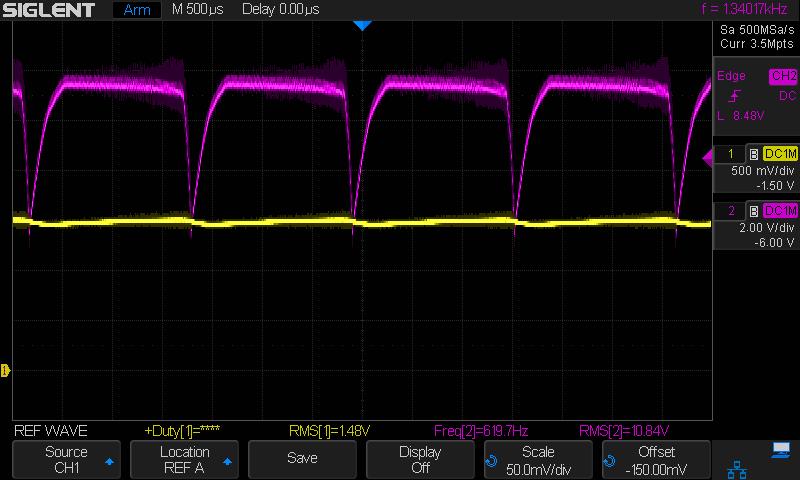
Task: Click the Source softkey blue arrow
Action: click(x=109, y=461)
